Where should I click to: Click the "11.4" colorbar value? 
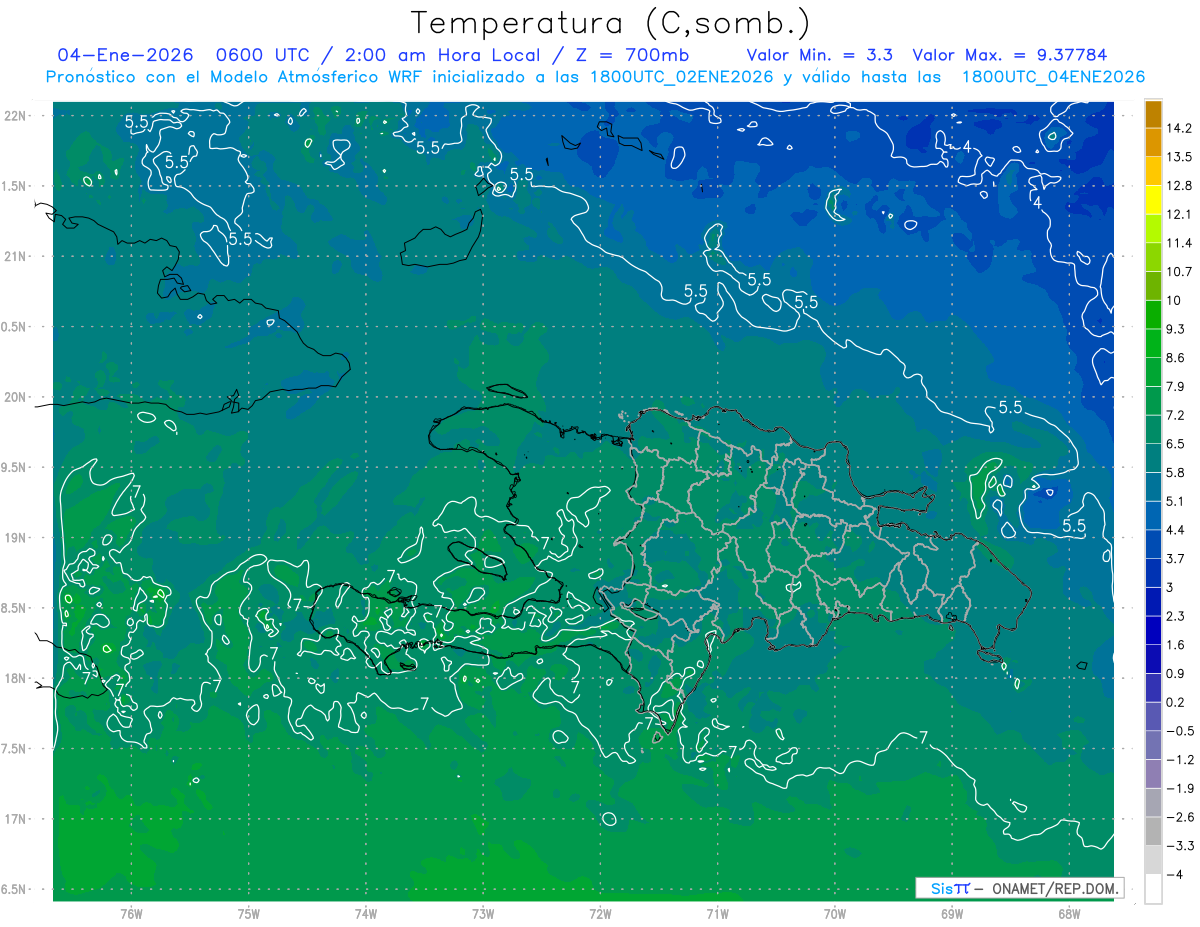pos(1180,243)
